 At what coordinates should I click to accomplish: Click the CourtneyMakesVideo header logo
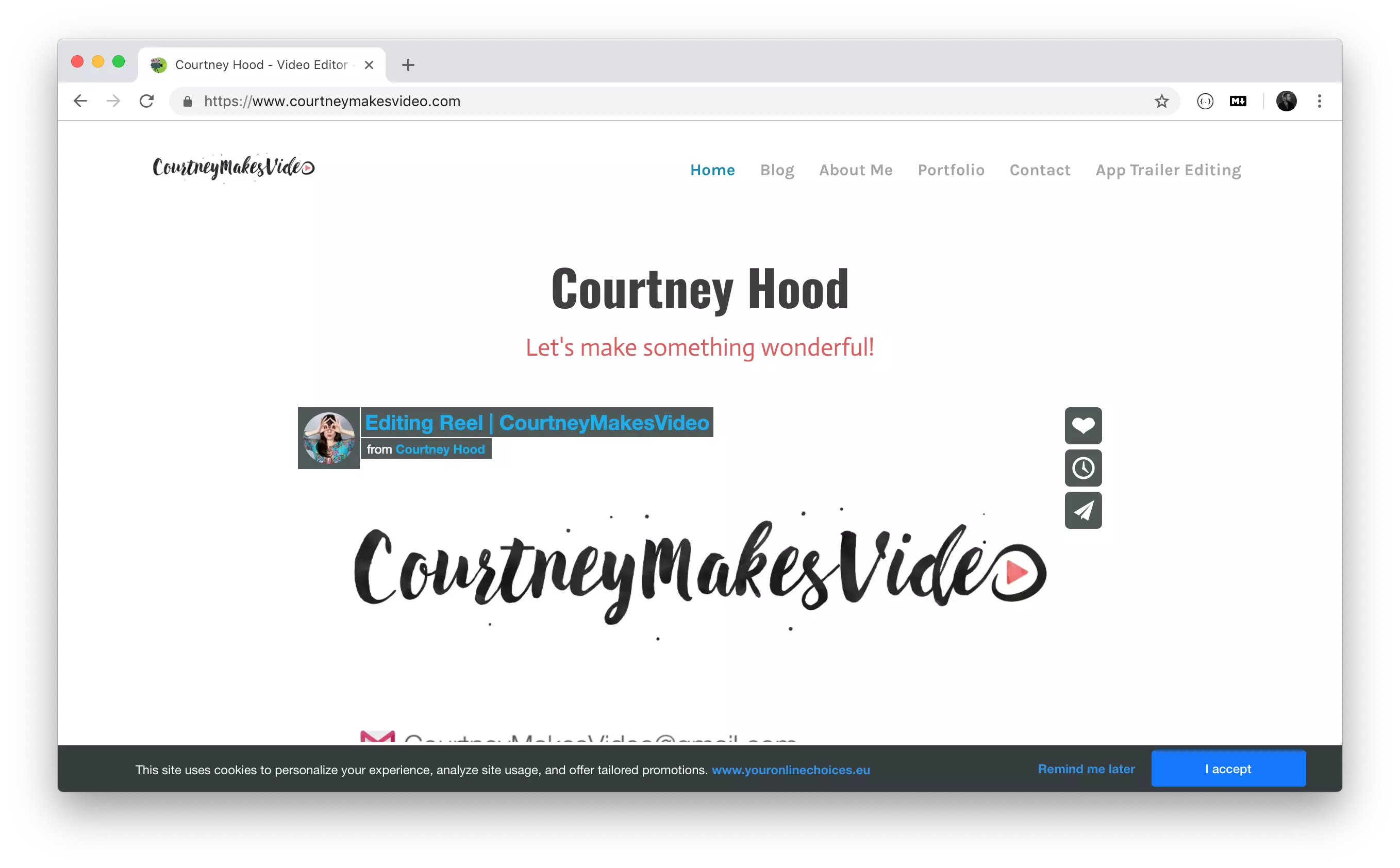(233, 168)
